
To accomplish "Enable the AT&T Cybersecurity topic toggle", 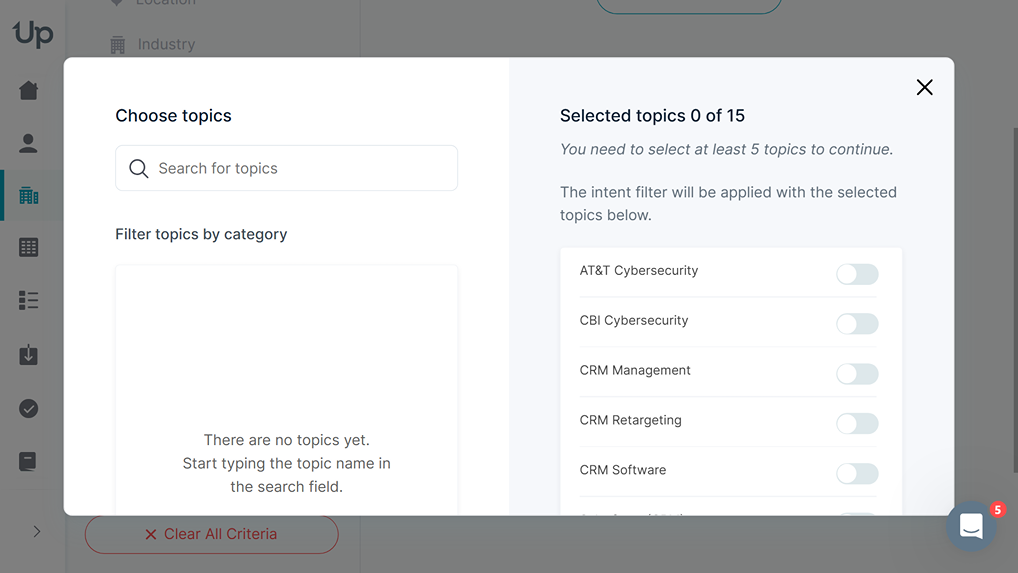I will tap(857, 274).
